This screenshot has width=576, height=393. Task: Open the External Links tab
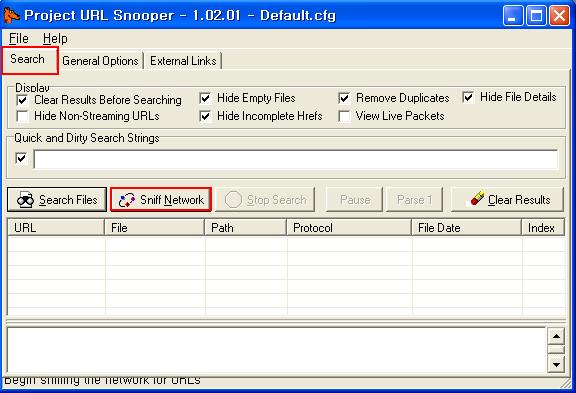point(183,61)
